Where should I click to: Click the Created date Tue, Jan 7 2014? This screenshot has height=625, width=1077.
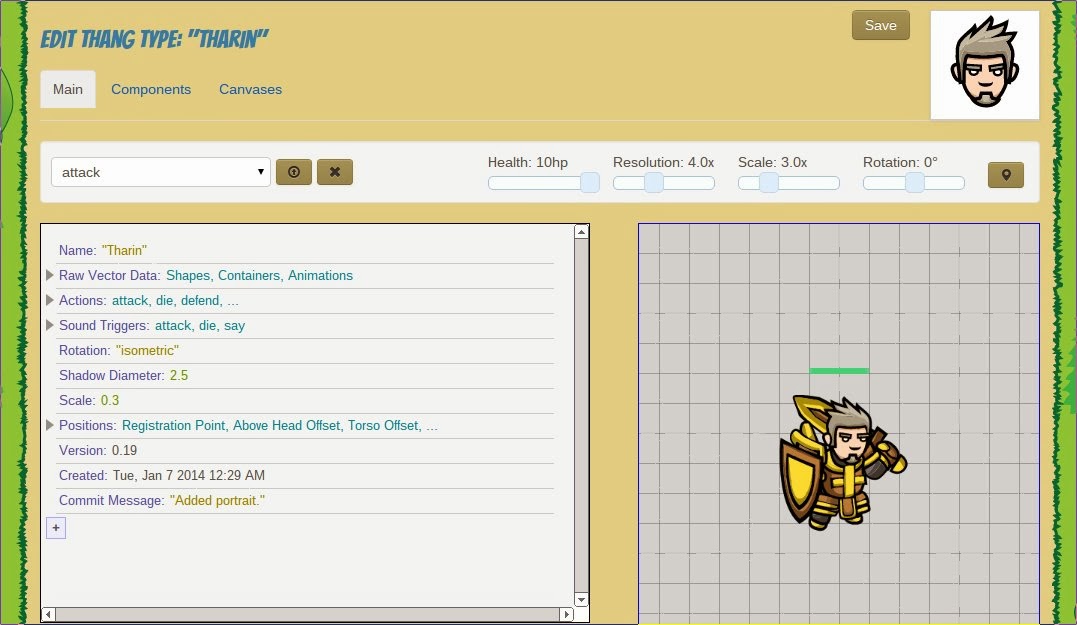(189, 475)
